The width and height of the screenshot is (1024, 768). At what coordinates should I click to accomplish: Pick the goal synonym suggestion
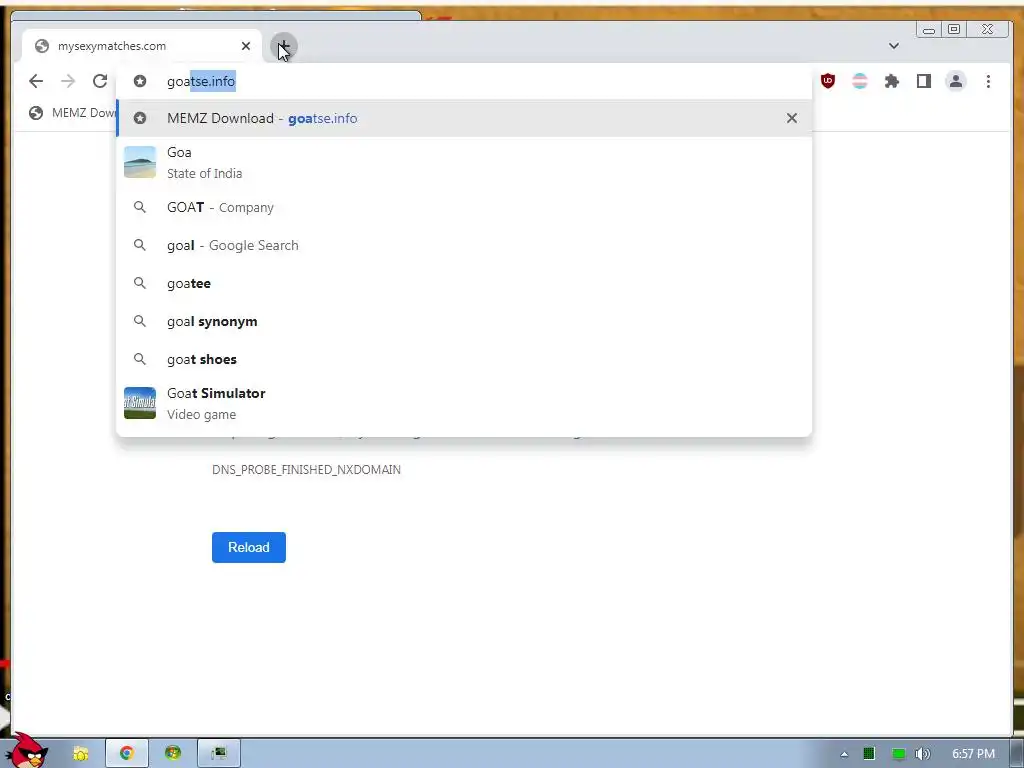click(x=464, y=321)
